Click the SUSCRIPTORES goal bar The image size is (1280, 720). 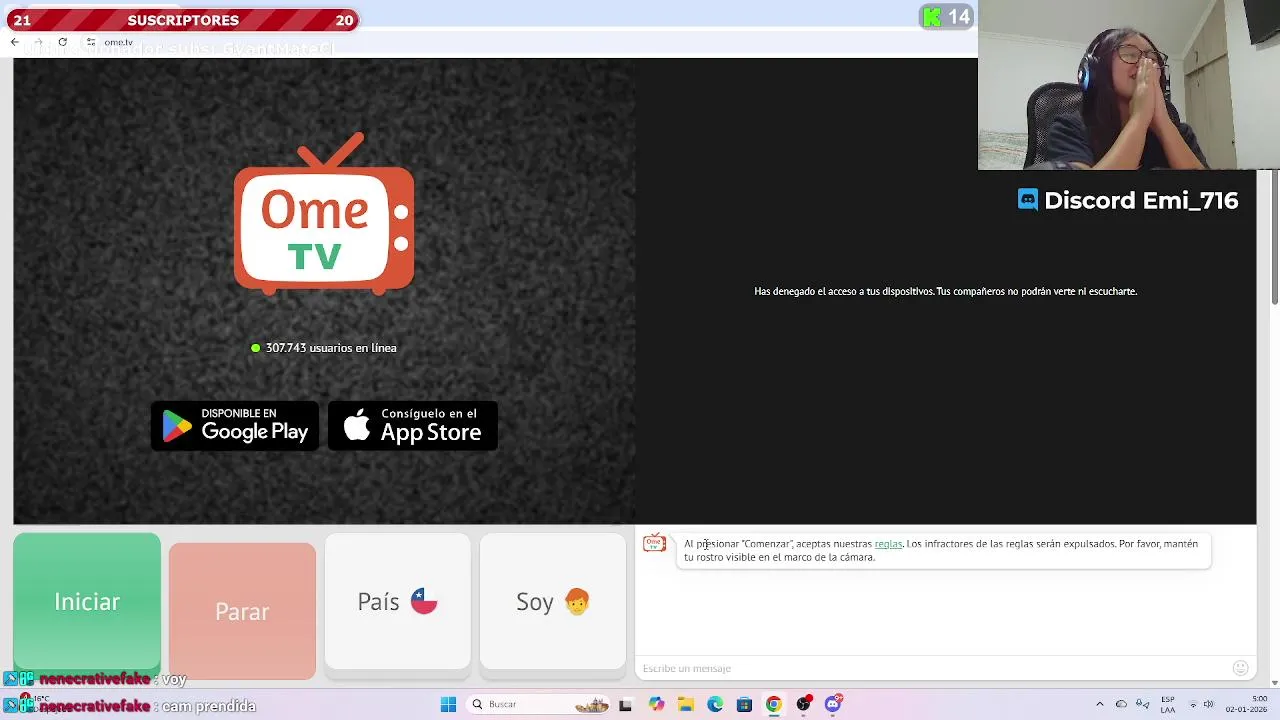[x=183, y=20]
